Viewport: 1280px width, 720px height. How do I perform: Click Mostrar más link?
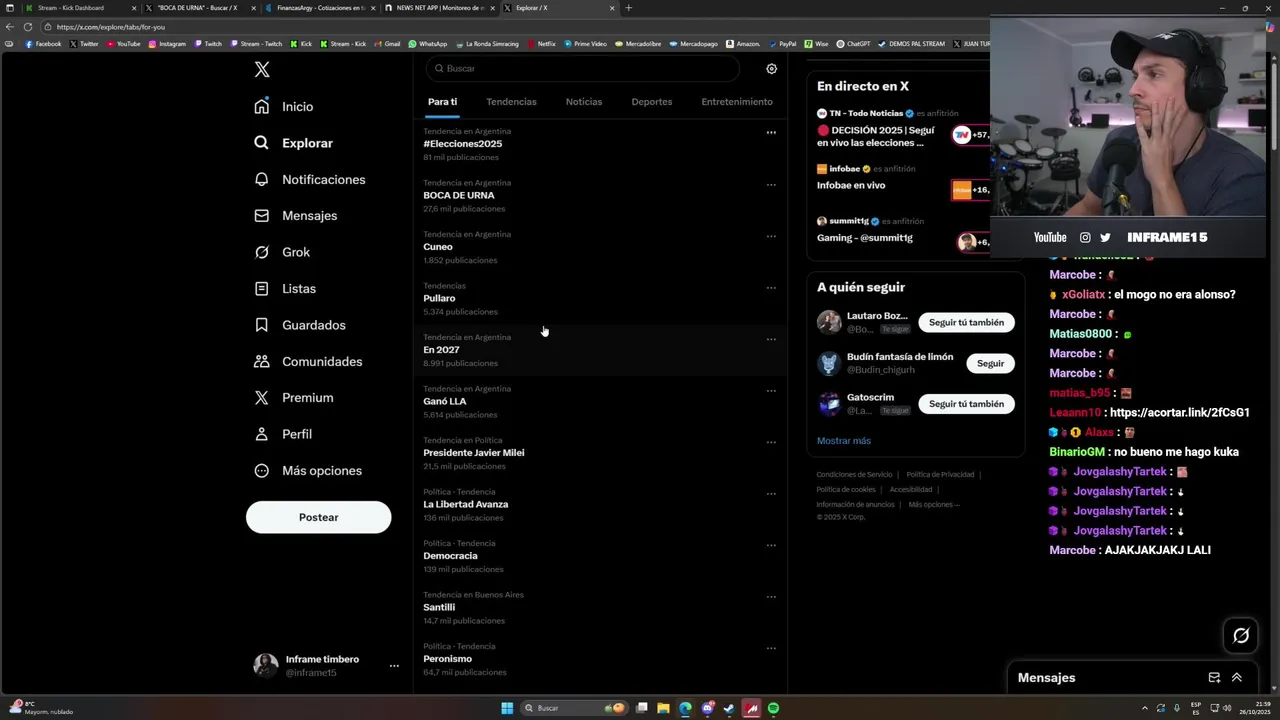844,441
